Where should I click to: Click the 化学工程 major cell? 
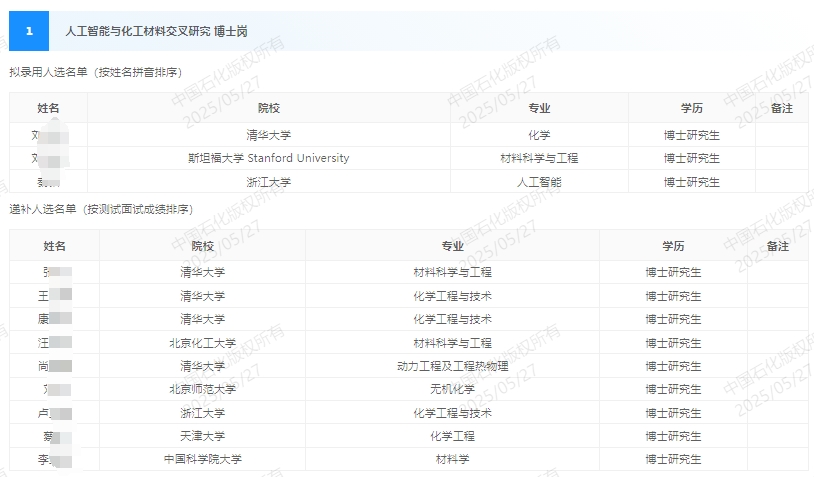click(452, 436)
